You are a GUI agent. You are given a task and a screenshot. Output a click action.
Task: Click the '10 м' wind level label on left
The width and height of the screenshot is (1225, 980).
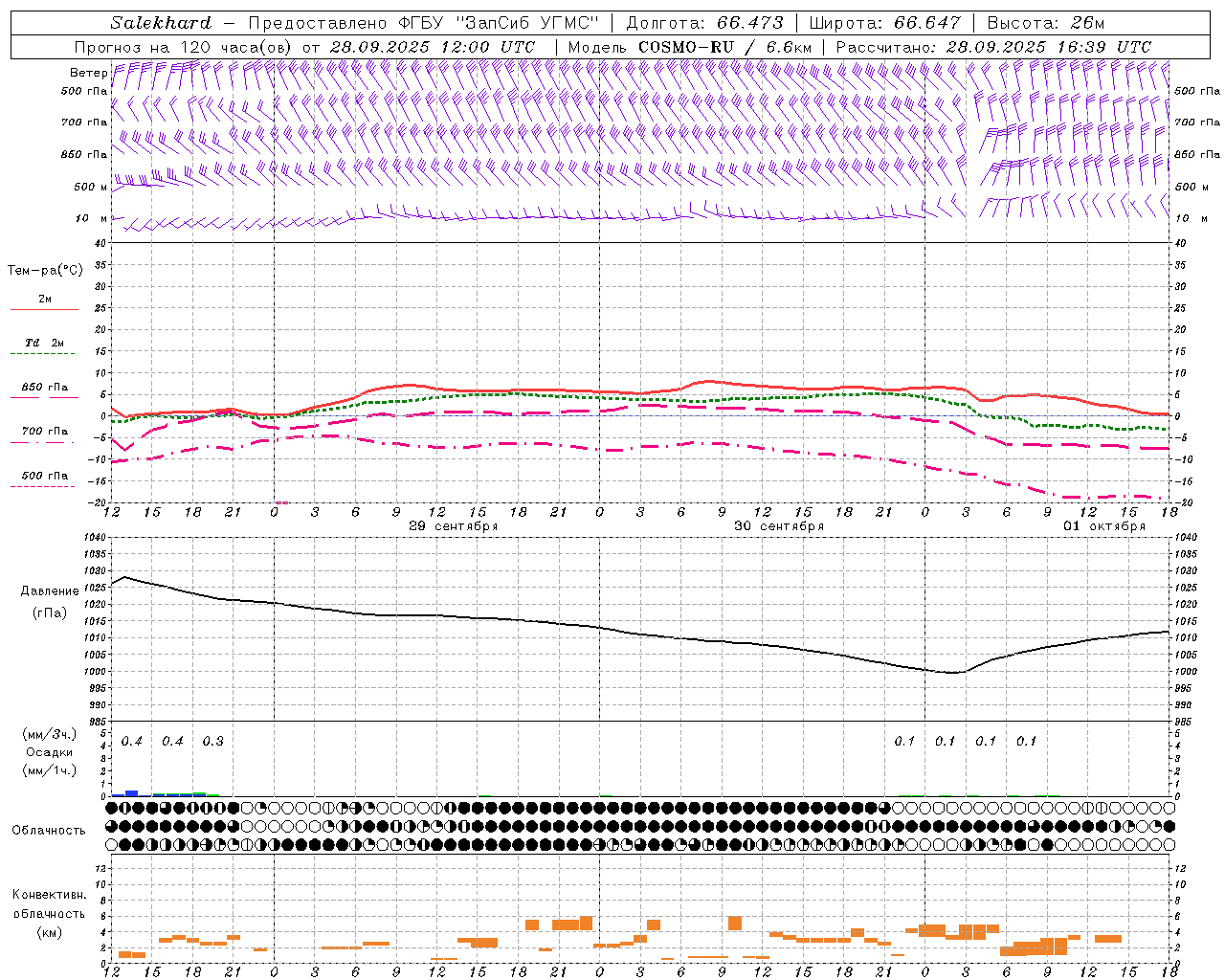(x=91, y=219)
